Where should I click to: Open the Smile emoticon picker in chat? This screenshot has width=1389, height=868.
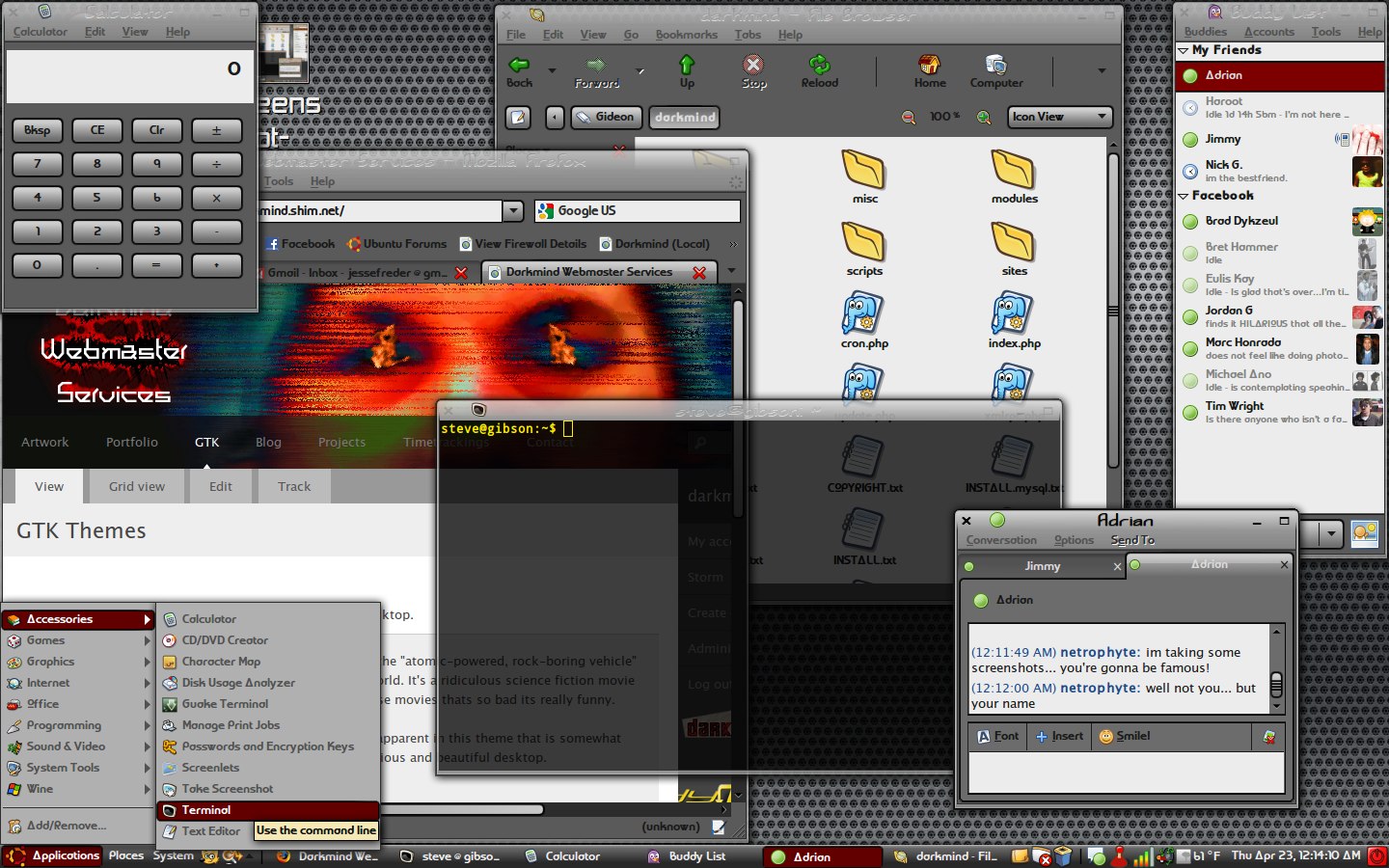1125,736
